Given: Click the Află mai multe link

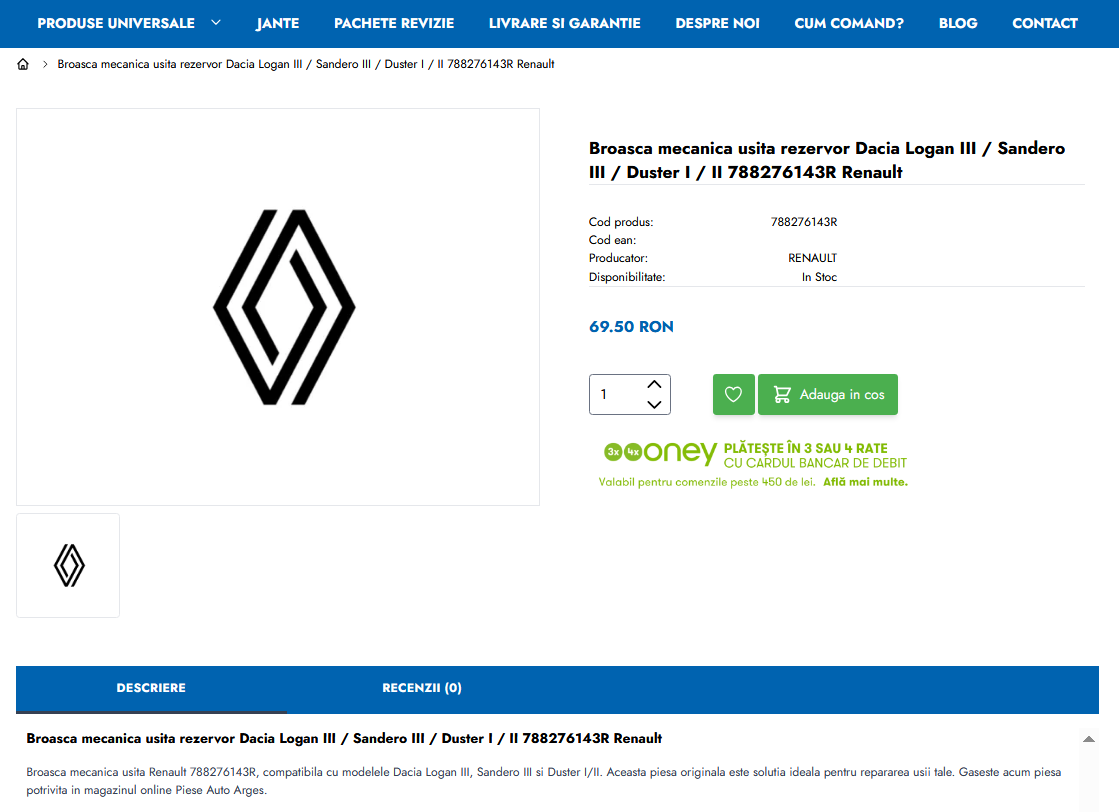Looking at the screenshot, I should 865,482.
